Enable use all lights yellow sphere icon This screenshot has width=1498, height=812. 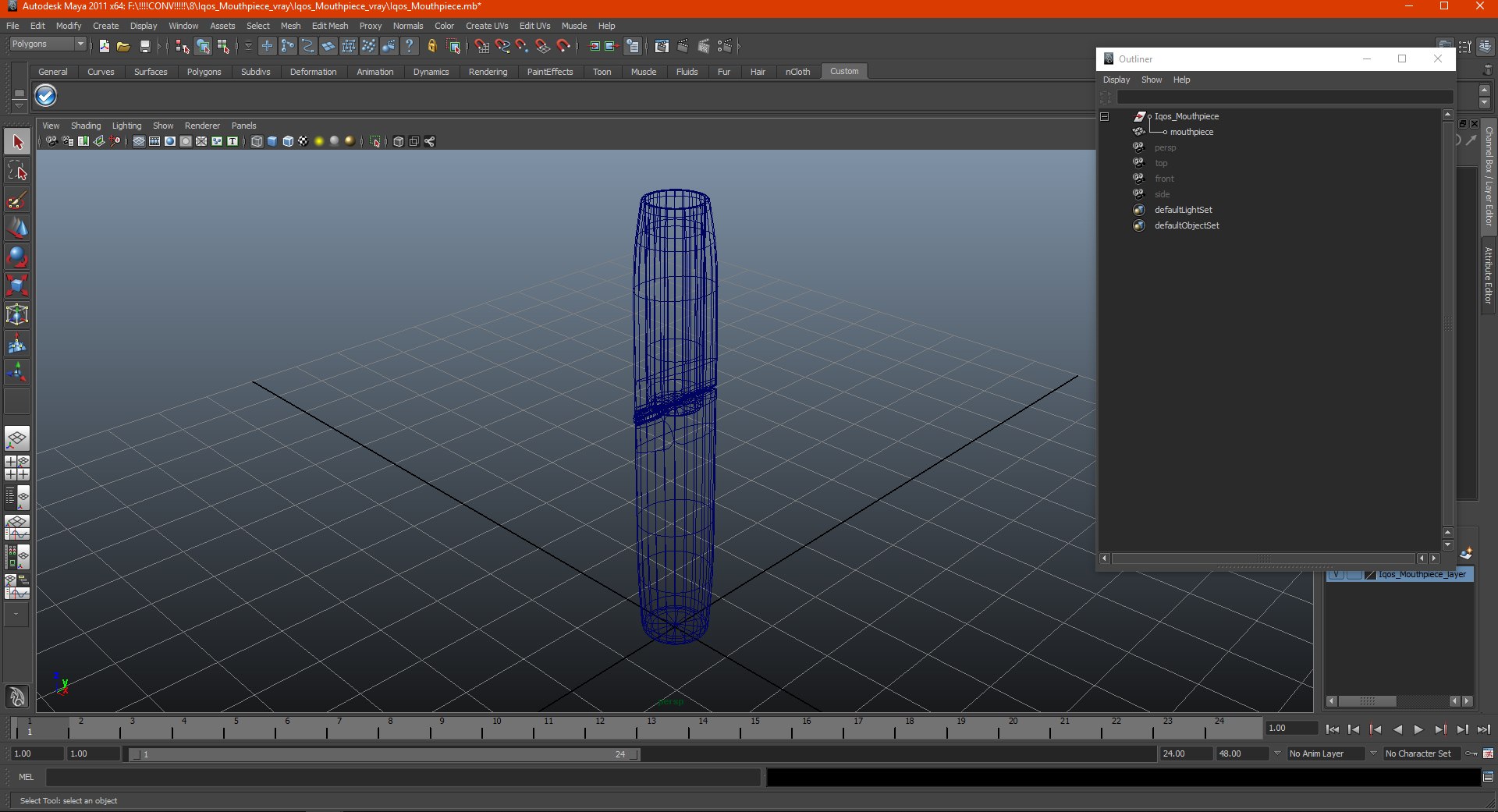[319, 141]
